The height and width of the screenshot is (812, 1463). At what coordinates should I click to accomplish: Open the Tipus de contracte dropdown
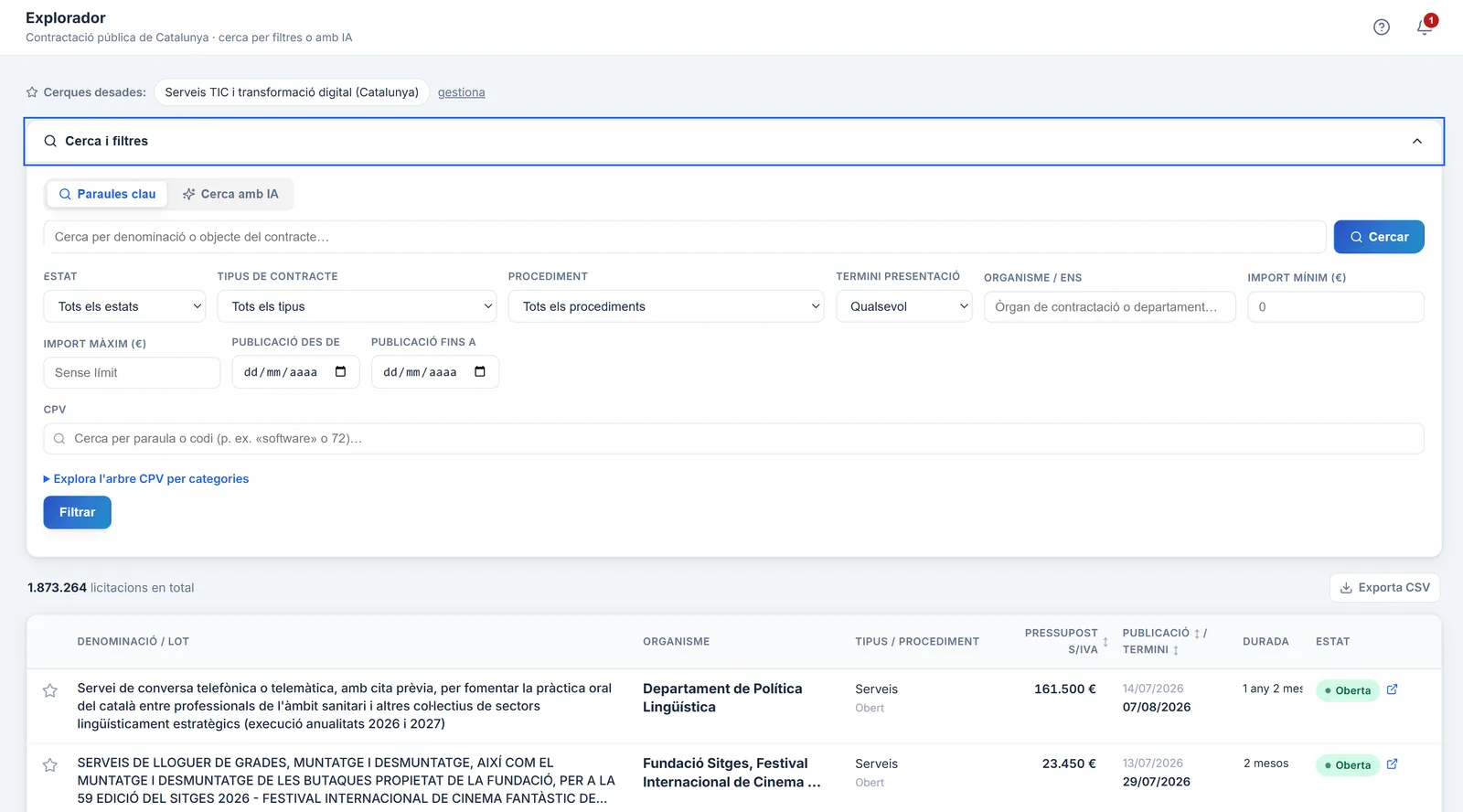[357, 306]
